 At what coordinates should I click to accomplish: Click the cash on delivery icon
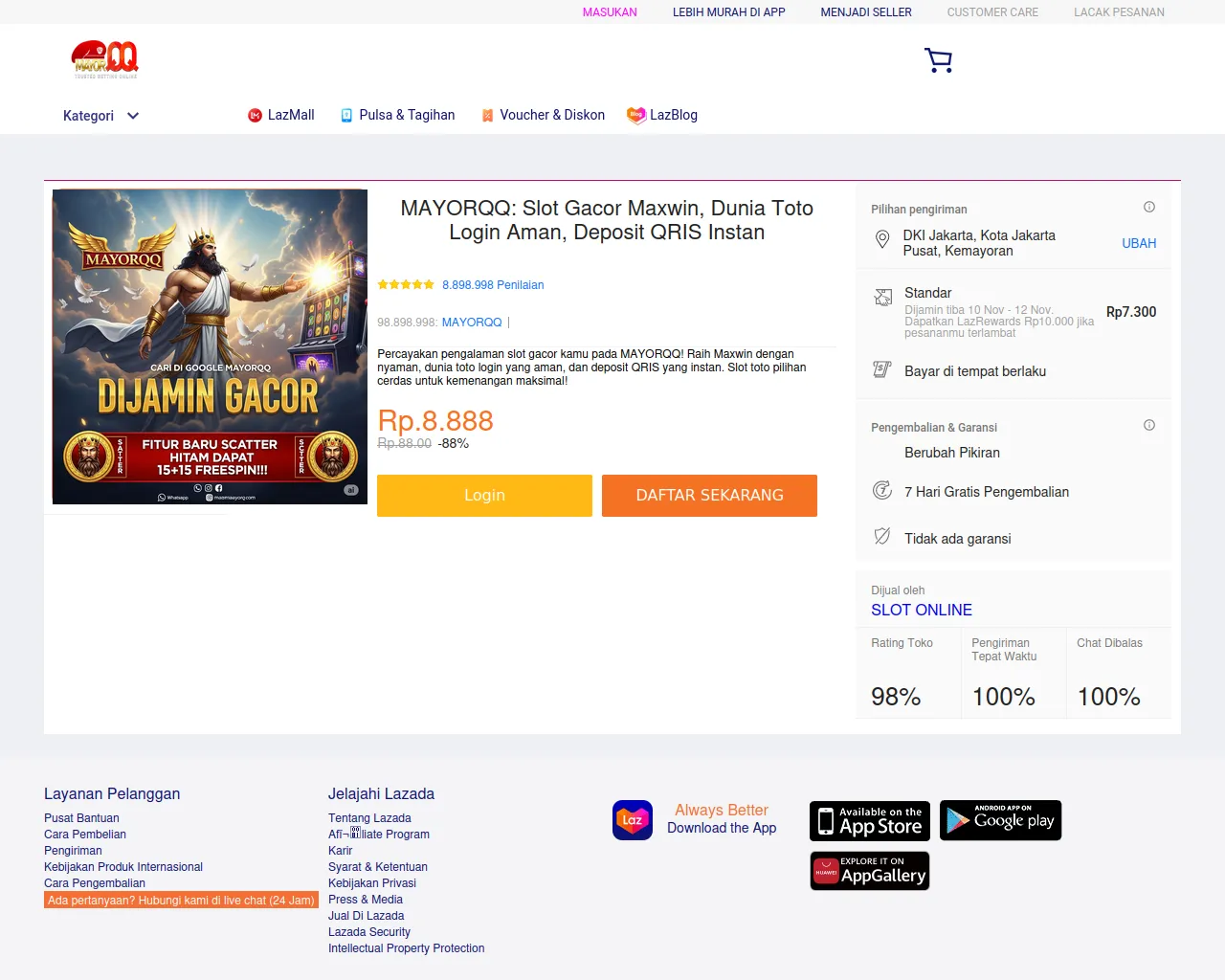pos(882,369)
